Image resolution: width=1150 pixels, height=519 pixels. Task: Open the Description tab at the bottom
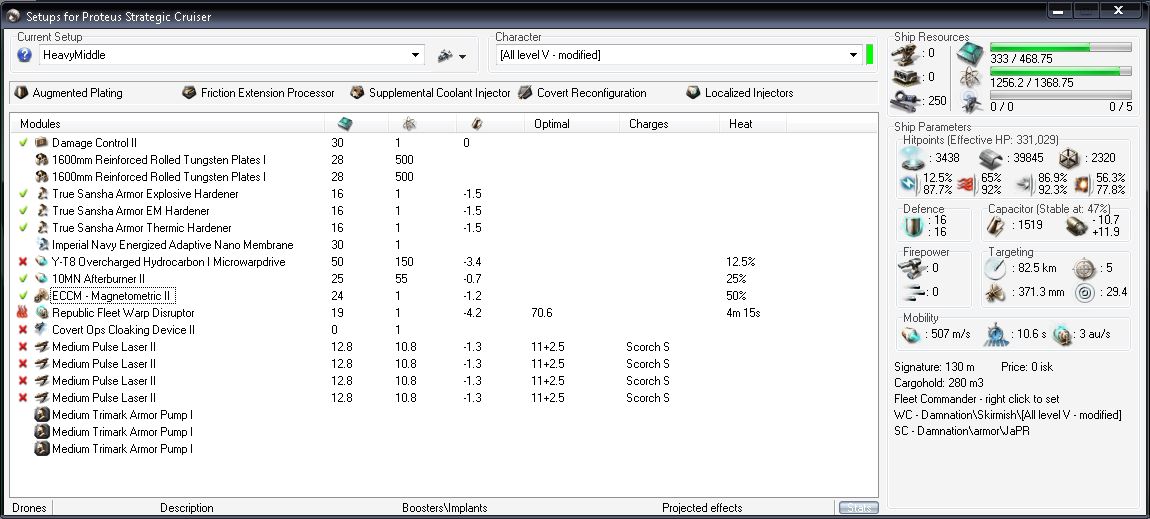[187, 508]
